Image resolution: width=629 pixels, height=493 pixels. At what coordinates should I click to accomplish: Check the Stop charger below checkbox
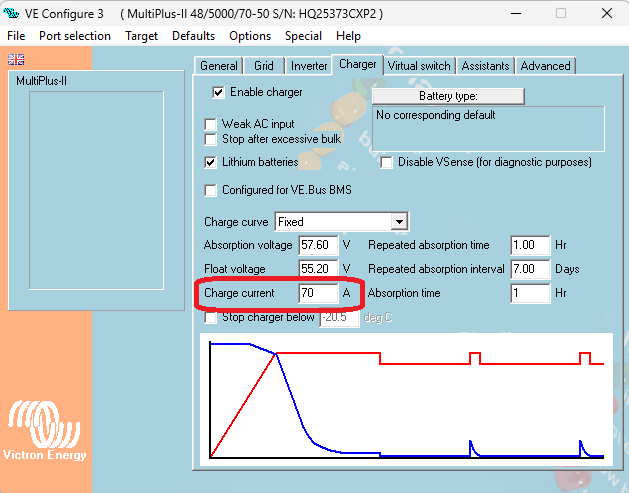pyautogui.click(x=210, y=317)
